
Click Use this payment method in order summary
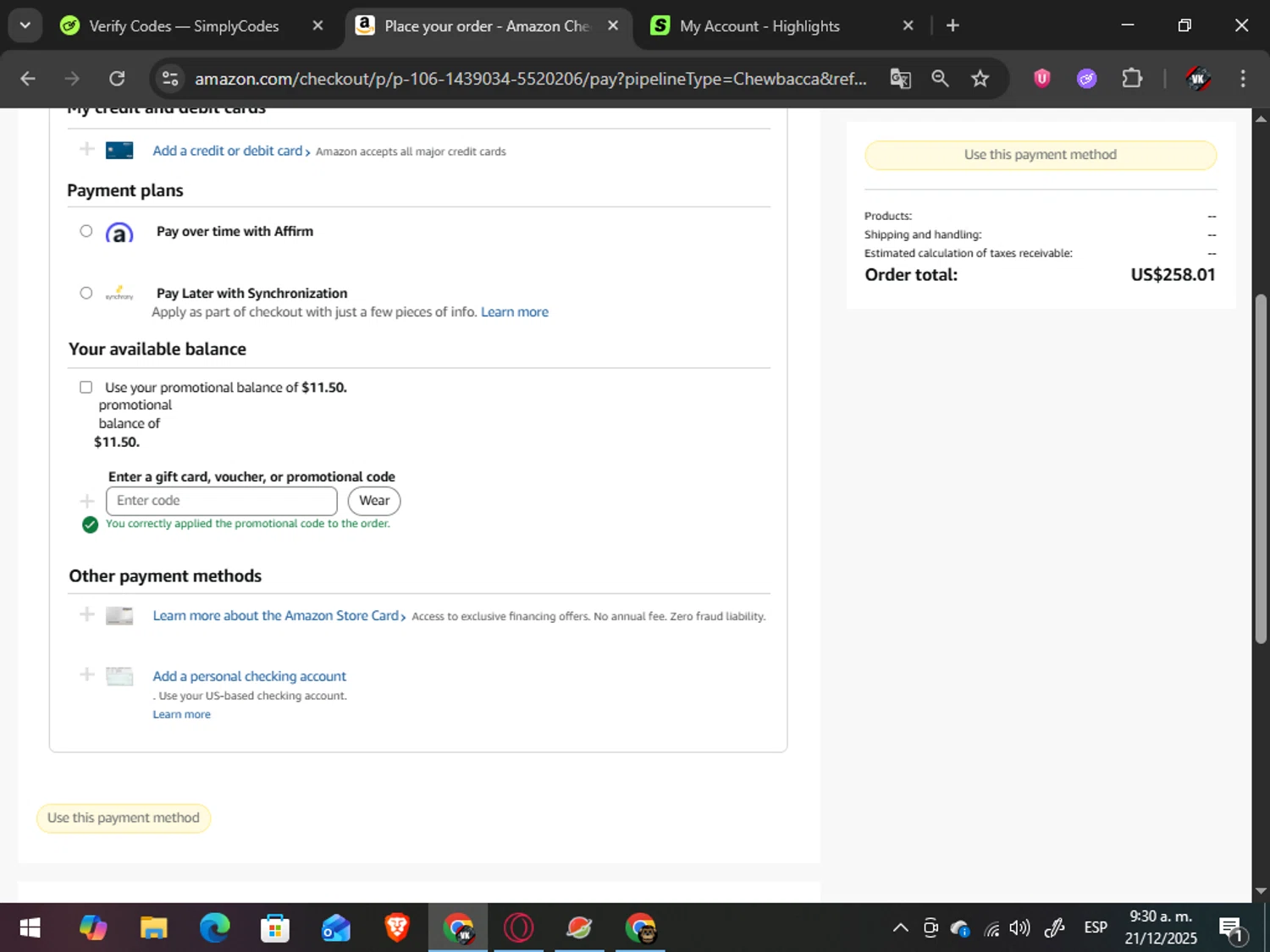1041,155
